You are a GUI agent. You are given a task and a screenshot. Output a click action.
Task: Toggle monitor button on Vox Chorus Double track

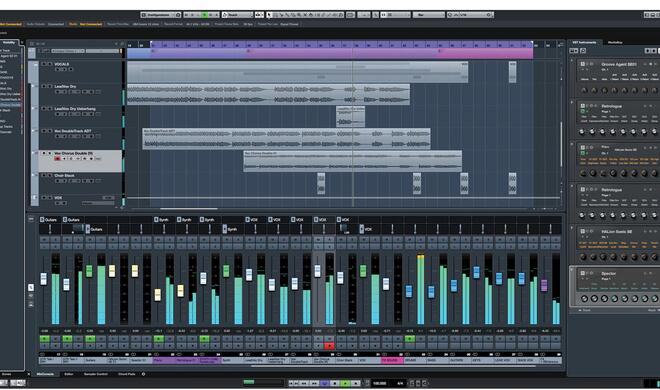[x=64, y=159]
